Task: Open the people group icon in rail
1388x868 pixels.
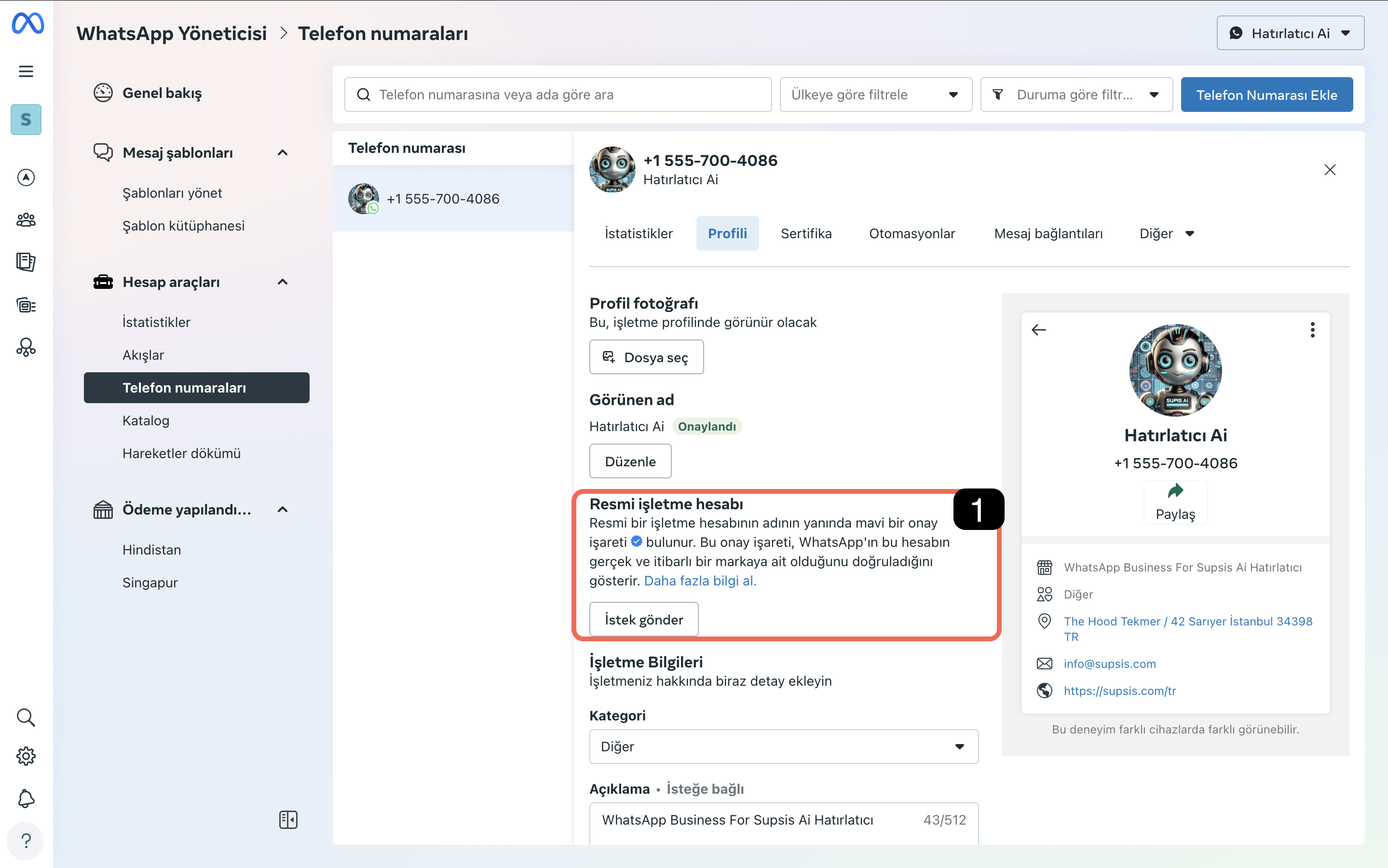Action: click(26, 220)
